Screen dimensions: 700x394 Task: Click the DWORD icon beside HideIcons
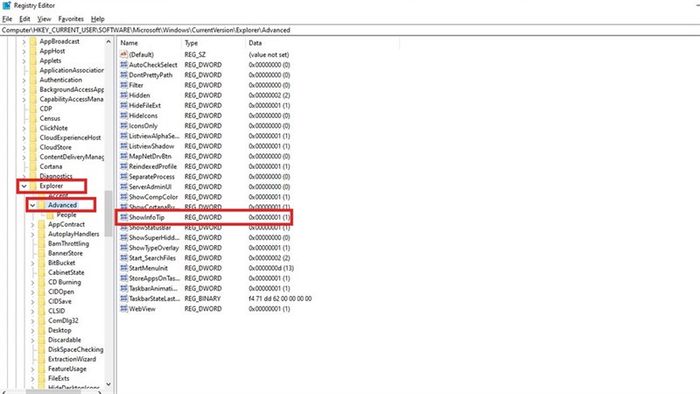tap(124, 116)
